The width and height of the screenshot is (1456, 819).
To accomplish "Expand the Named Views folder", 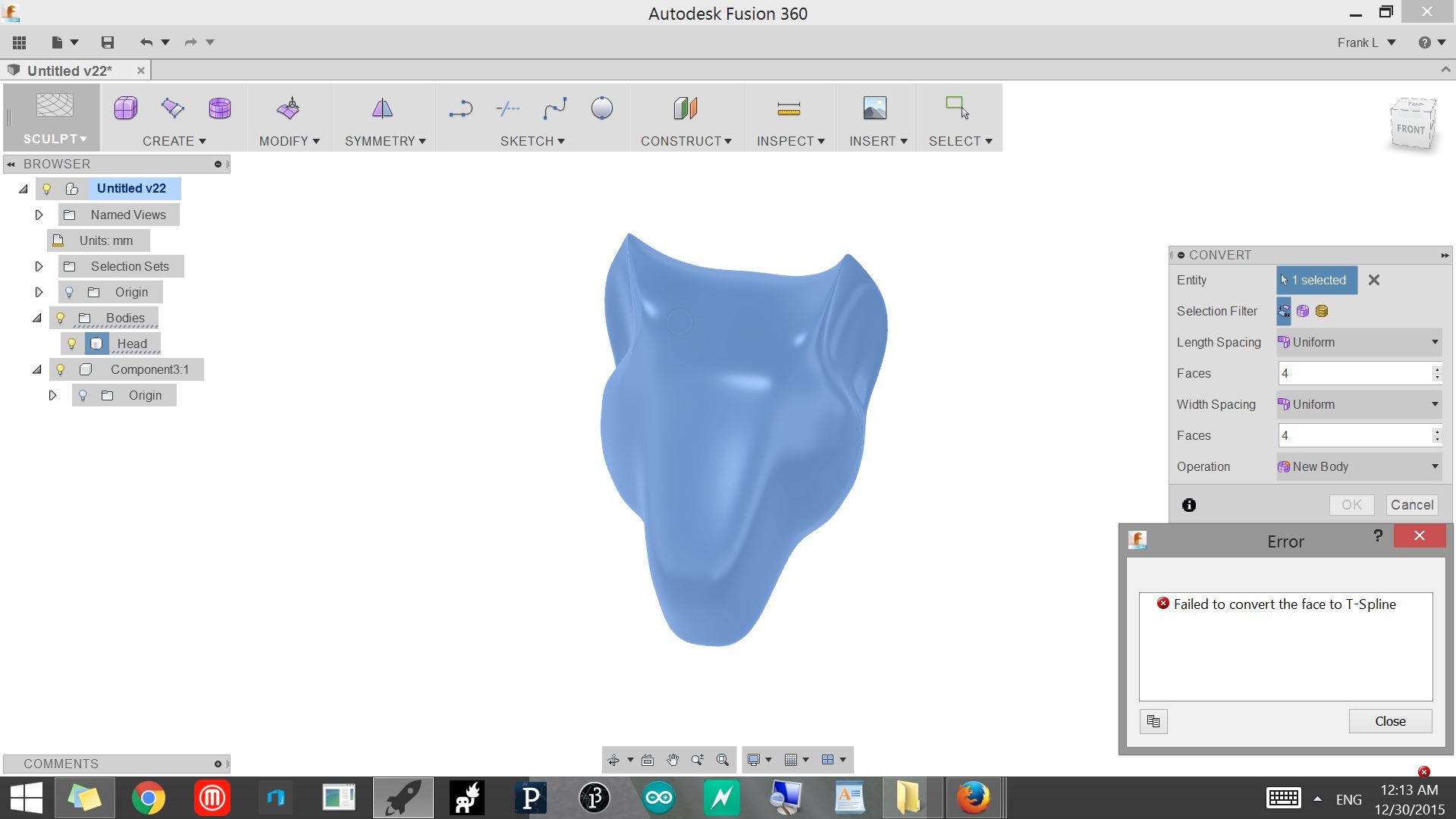I will [x=39, y=215].
